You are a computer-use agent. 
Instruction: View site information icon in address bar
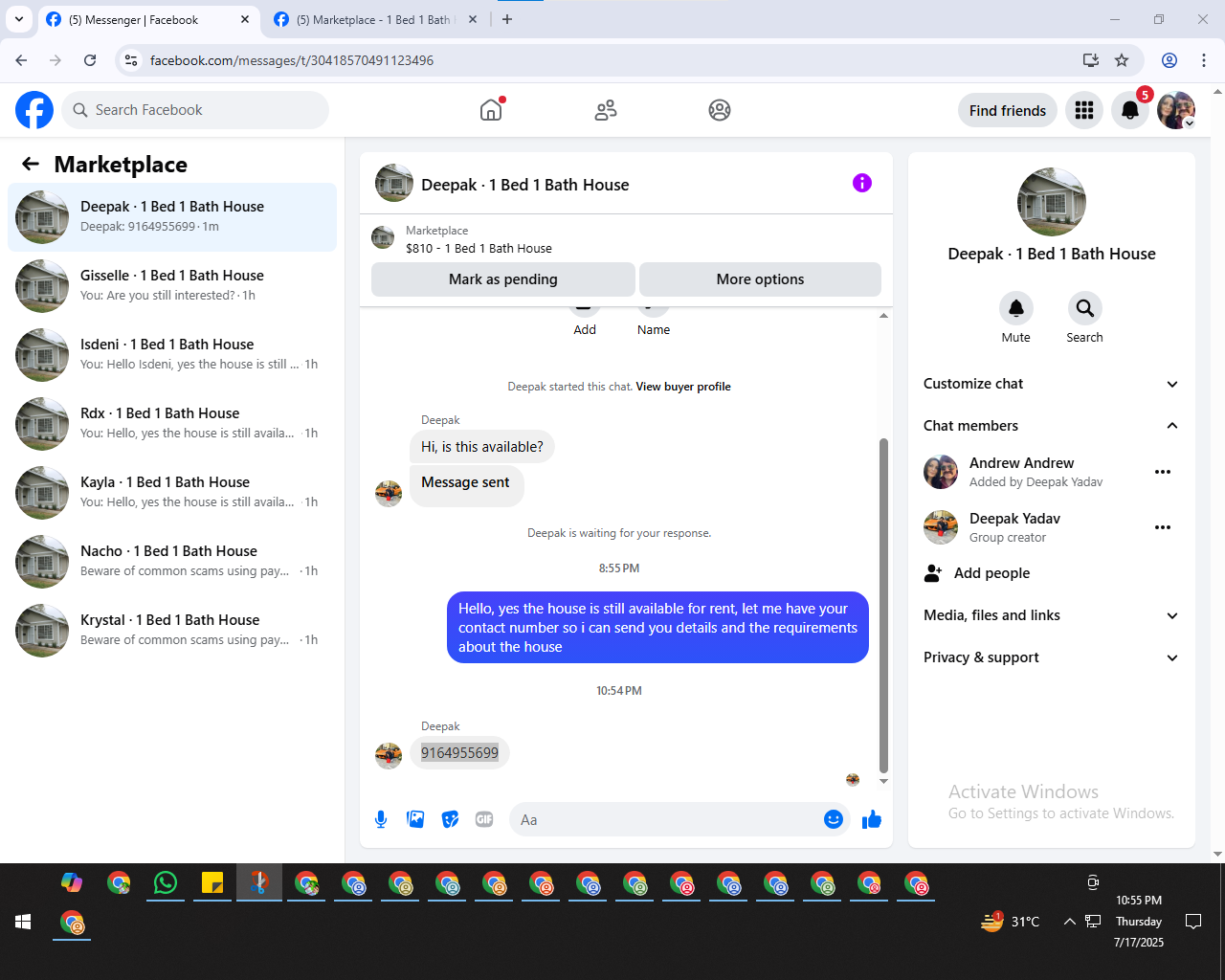point(131,60)
